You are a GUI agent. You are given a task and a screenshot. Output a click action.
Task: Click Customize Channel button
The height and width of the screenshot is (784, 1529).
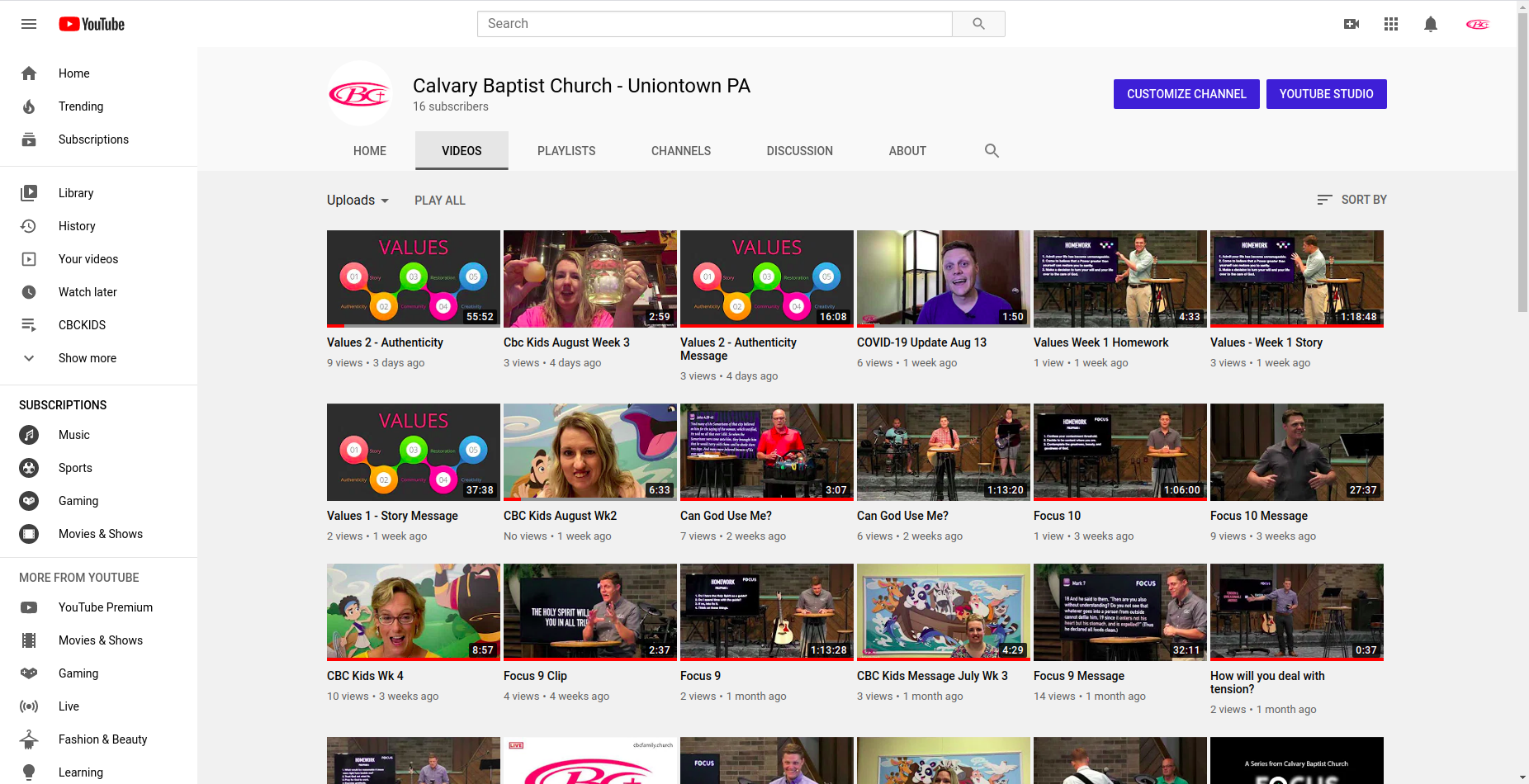click(x=1186, y=94)
